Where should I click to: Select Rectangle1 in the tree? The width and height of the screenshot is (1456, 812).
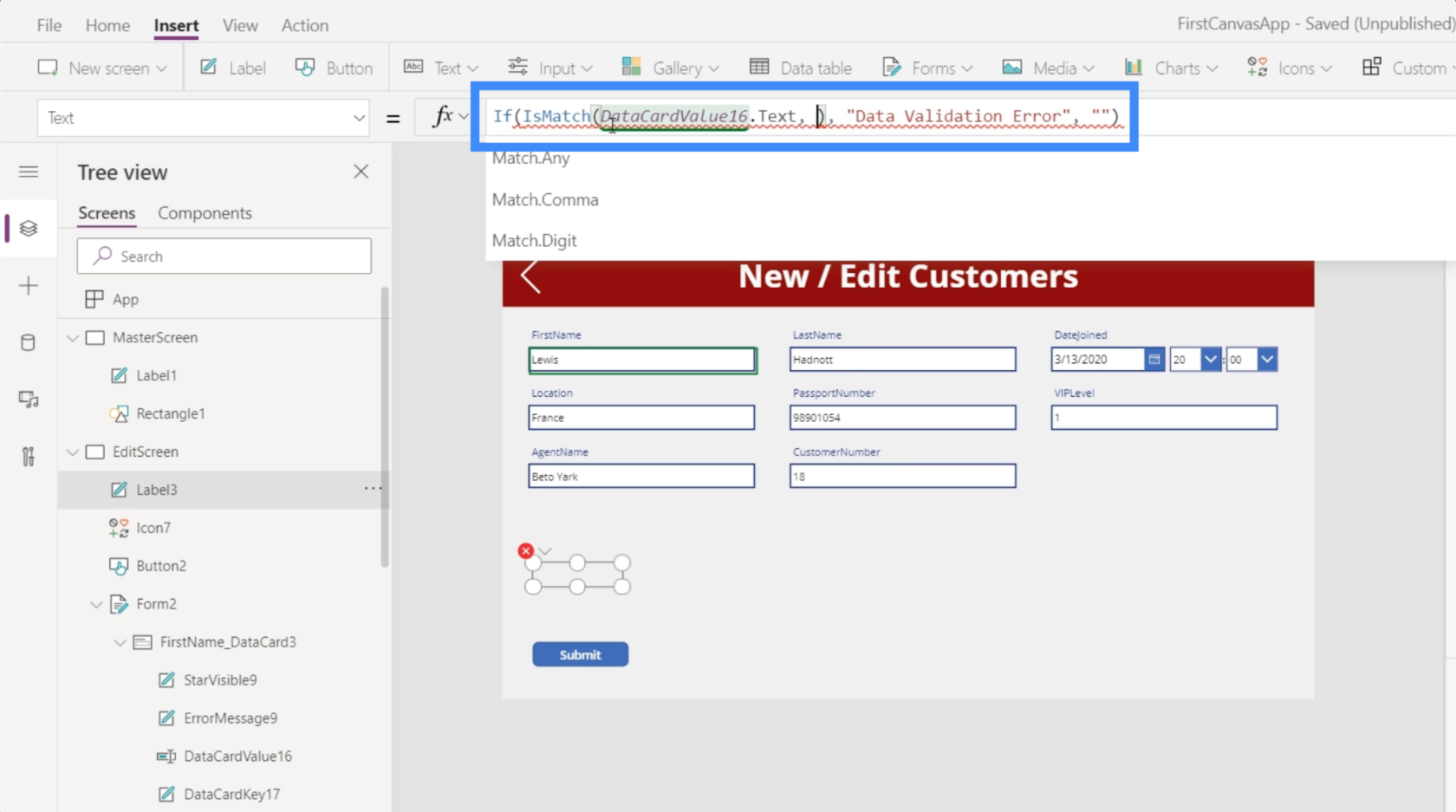coord(171,413)
